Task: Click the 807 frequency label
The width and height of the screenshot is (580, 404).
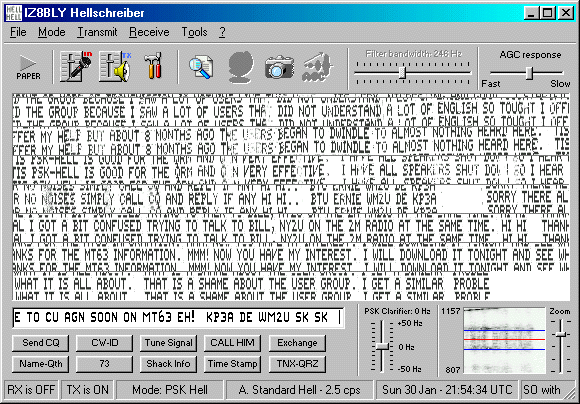Action: [x=452, y=369]
